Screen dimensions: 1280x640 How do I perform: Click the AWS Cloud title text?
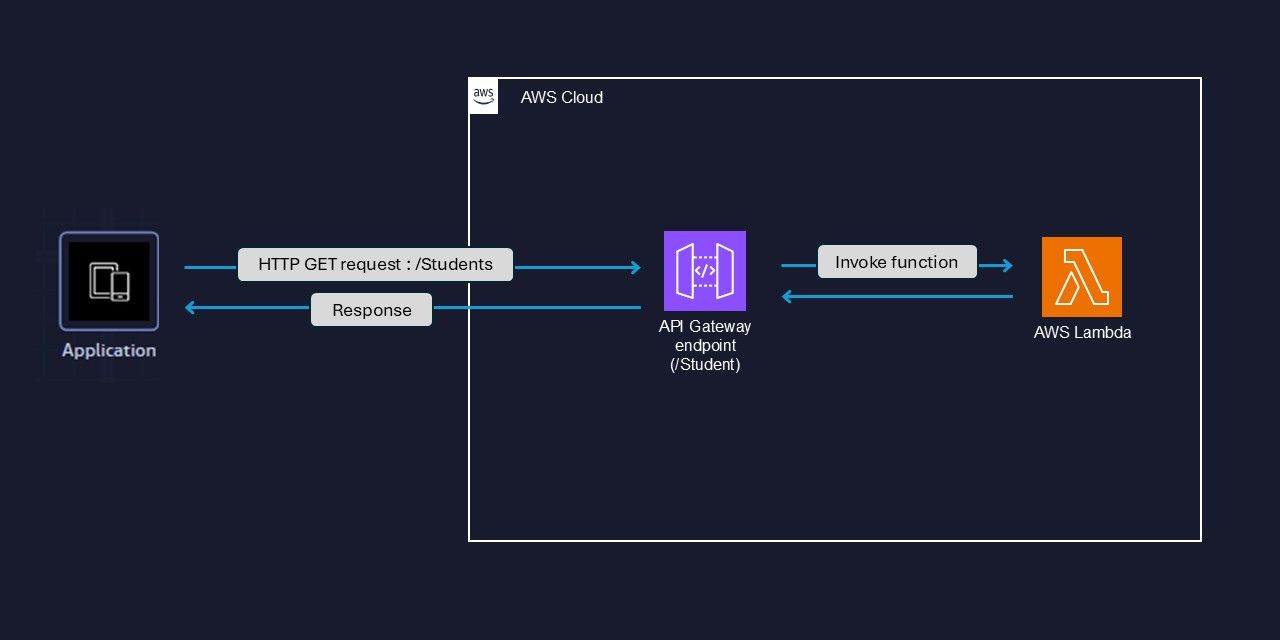point(561,97)
